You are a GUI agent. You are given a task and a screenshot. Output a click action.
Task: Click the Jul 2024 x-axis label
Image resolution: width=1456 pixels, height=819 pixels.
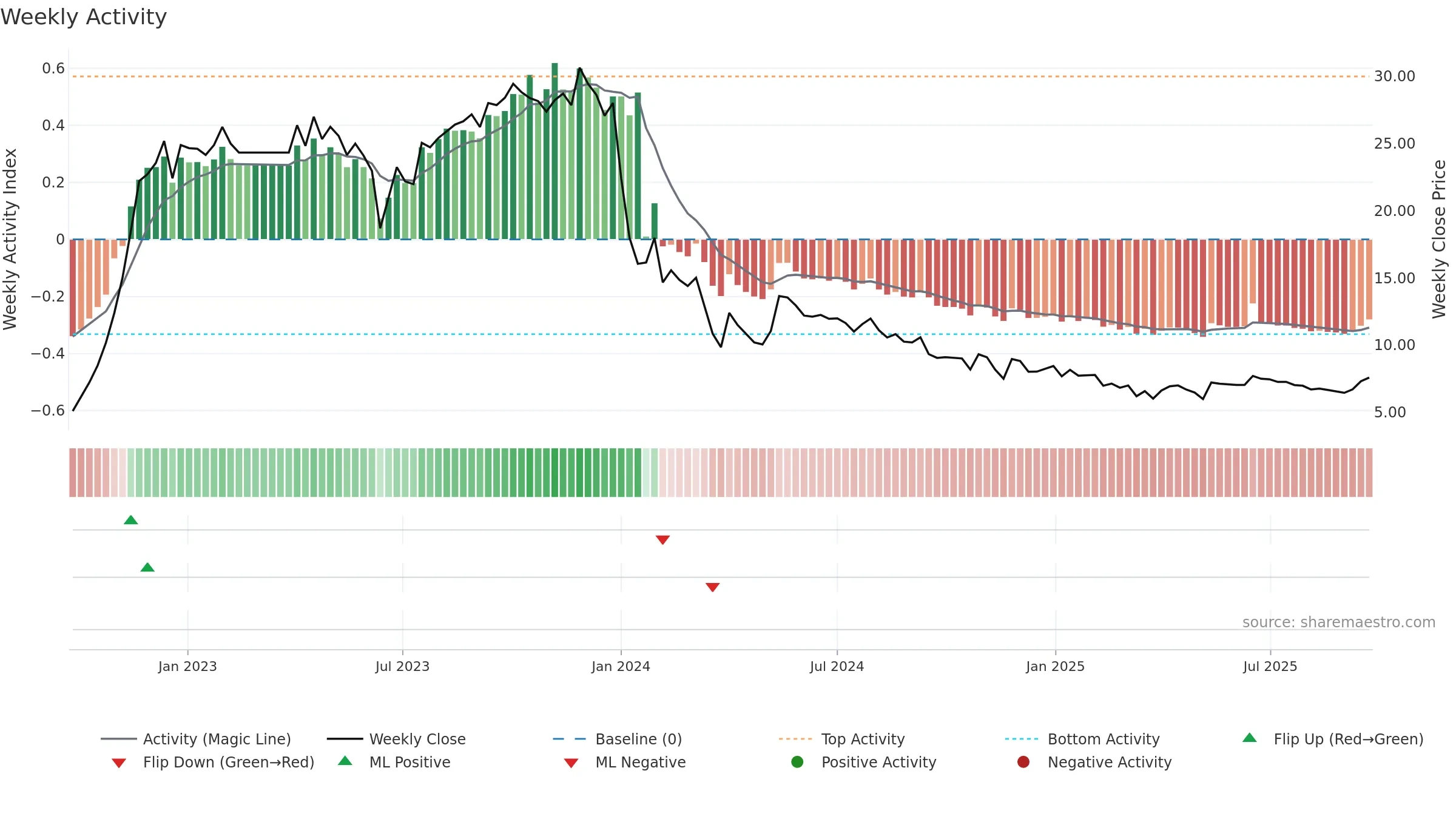pyautogui.click(x=837, y=666)
